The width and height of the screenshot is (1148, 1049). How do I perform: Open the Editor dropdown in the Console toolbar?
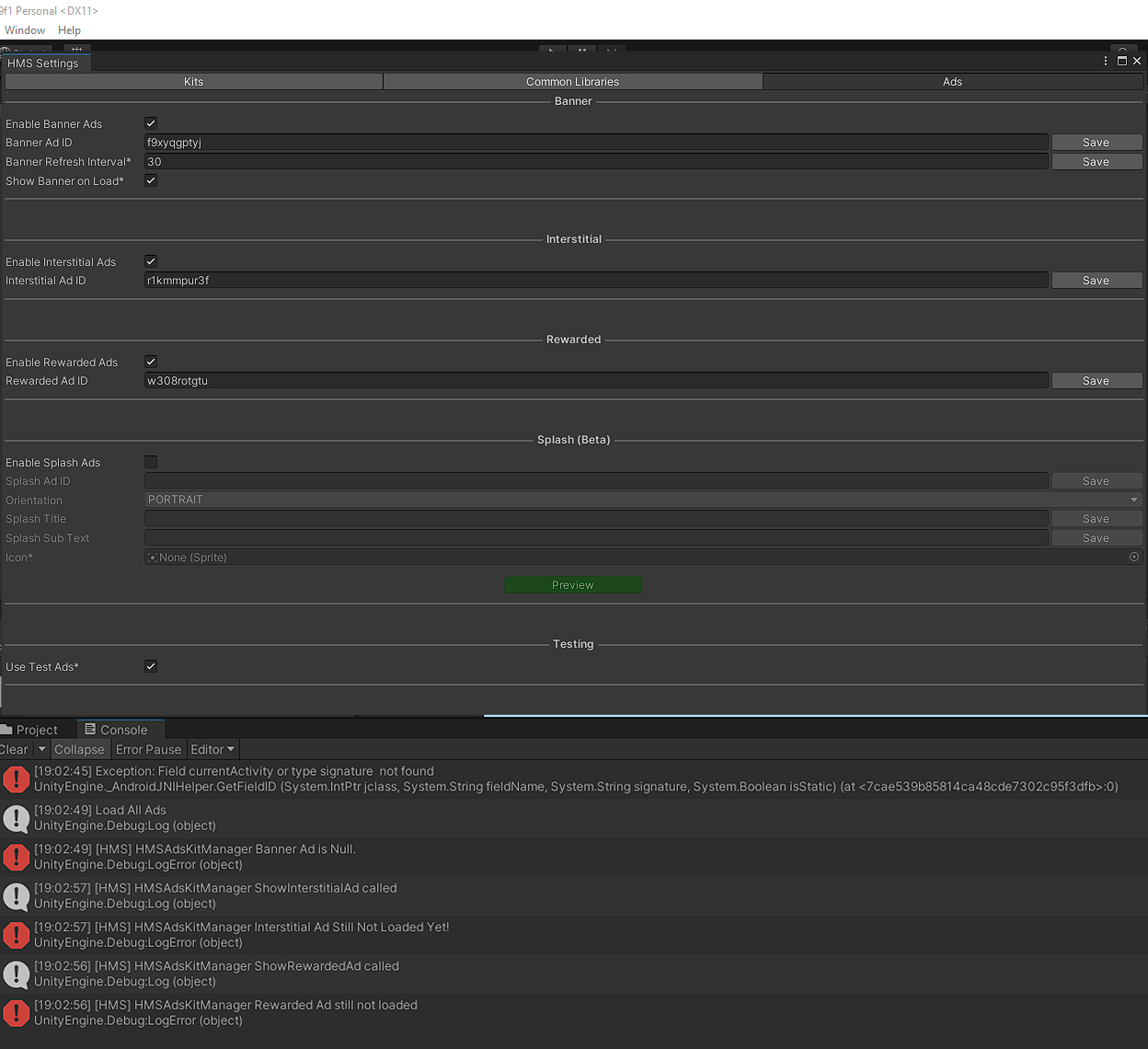212,749
